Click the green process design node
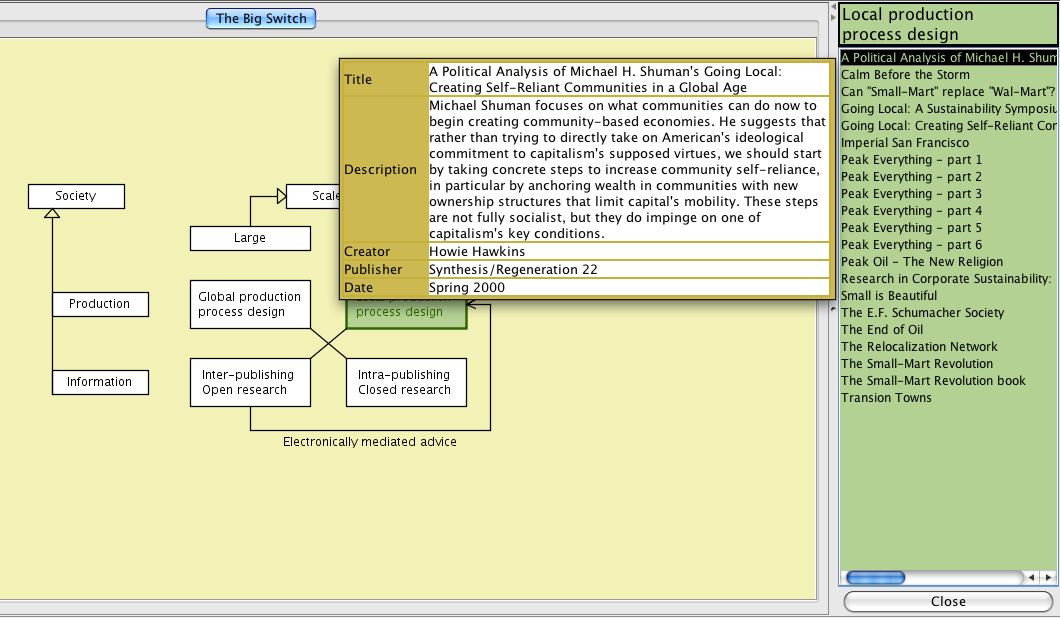Image resolution: width=1060 pixels, height=618 pixels. (406, 314)
